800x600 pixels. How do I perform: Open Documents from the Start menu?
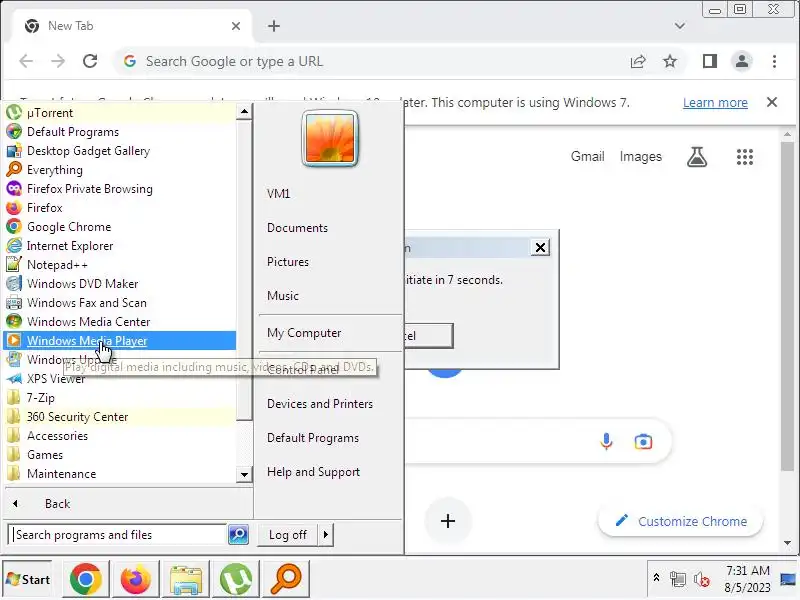click(297, 228)
